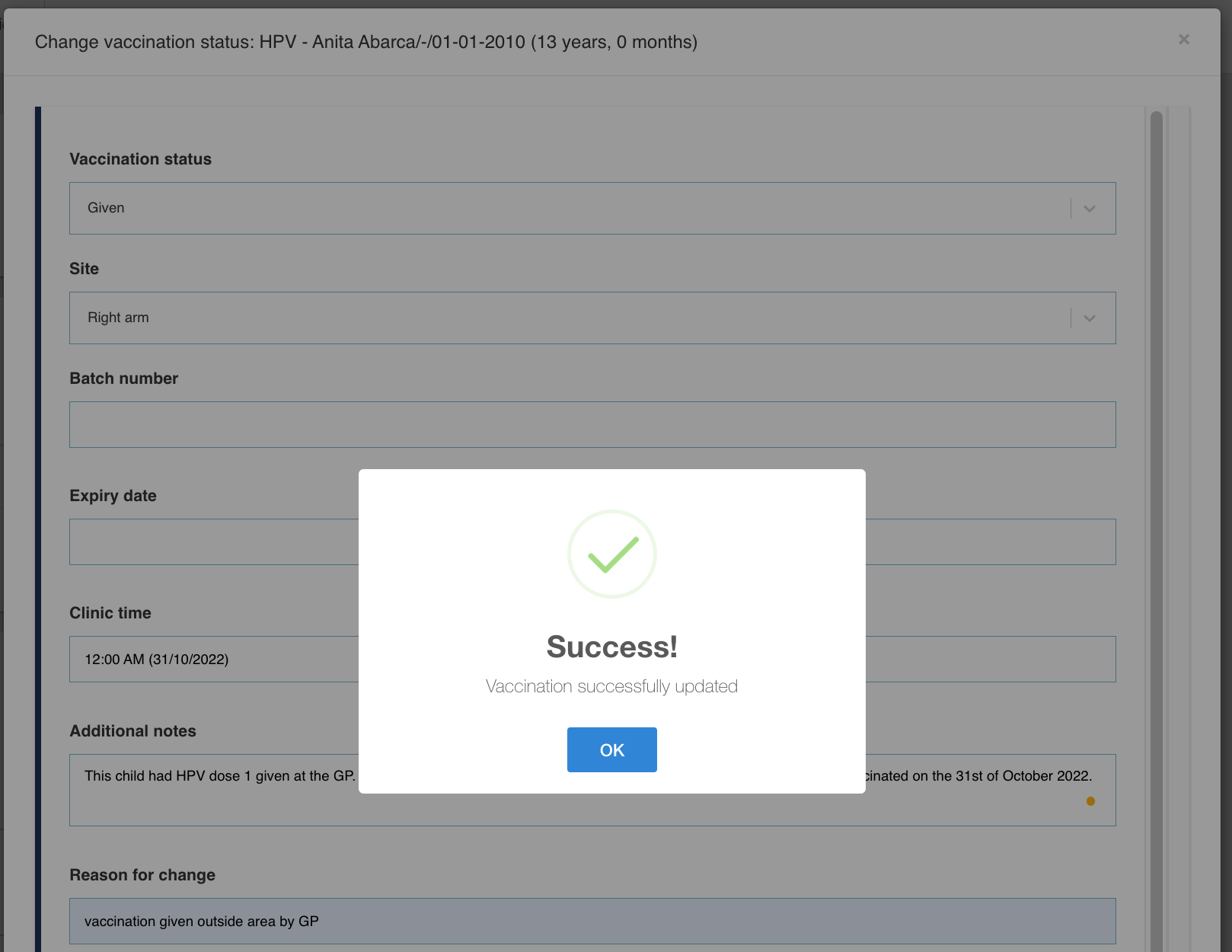The width and height of the screenshot is (1232, 952).
Task: Click the Batch number label
Action: click(124, 379)
